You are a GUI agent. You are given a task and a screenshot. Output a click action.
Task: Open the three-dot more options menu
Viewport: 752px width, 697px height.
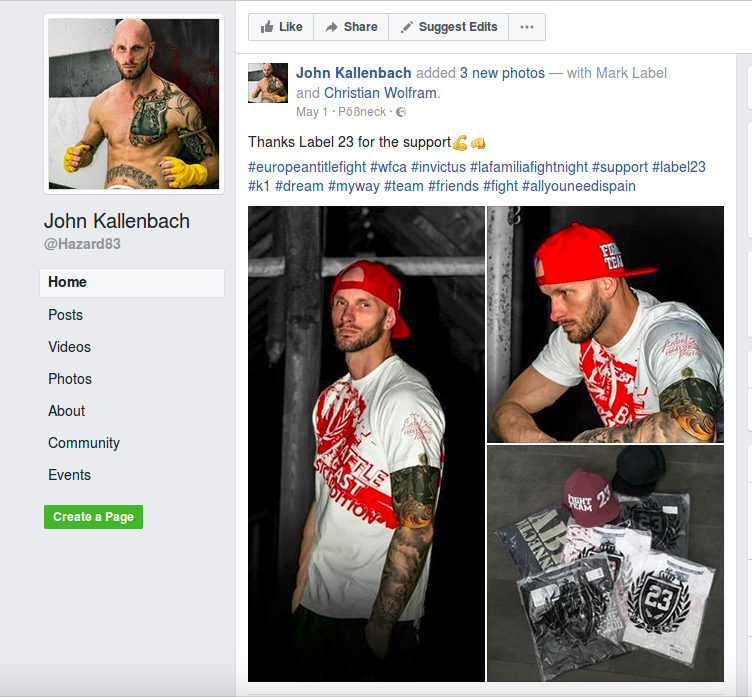527,27
